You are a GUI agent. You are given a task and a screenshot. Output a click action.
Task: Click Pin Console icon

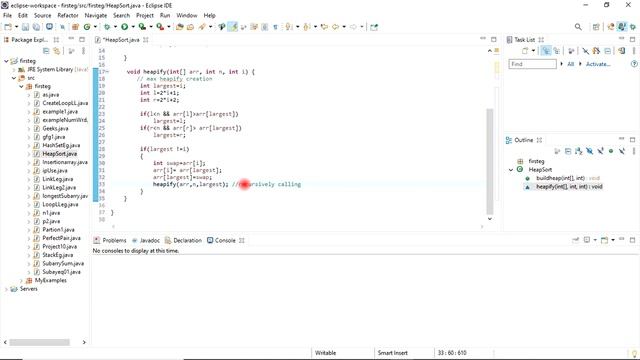[x=576, y=240]
